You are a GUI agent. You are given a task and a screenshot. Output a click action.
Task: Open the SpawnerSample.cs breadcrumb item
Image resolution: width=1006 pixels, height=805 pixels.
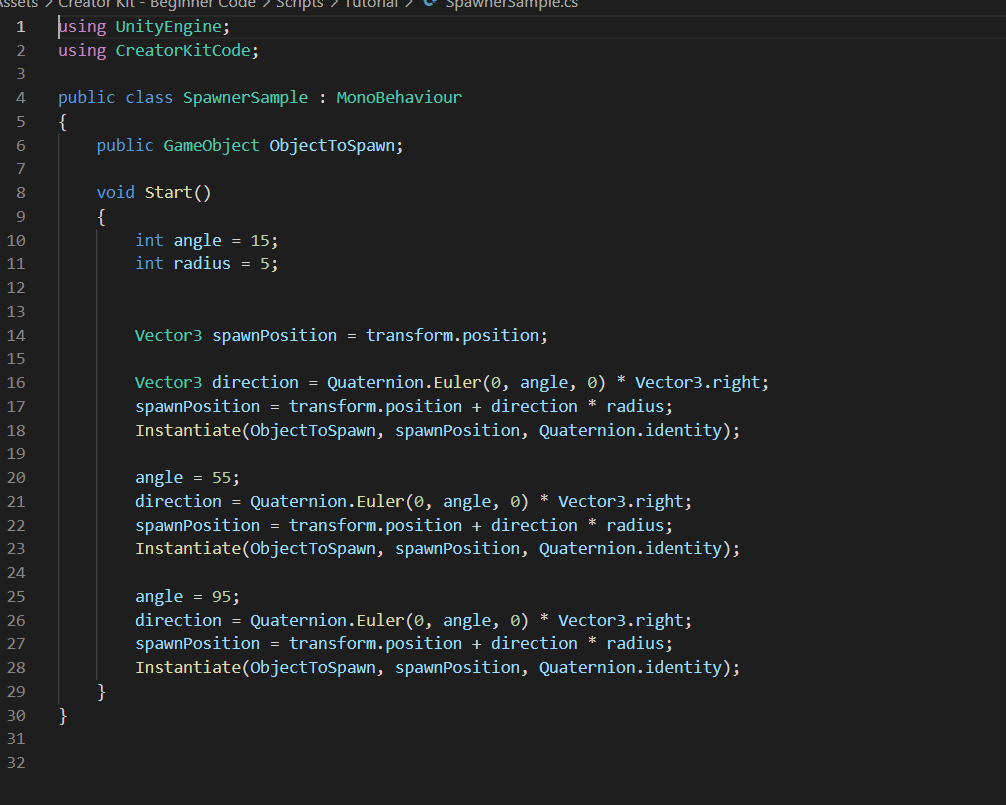[511, 4]
